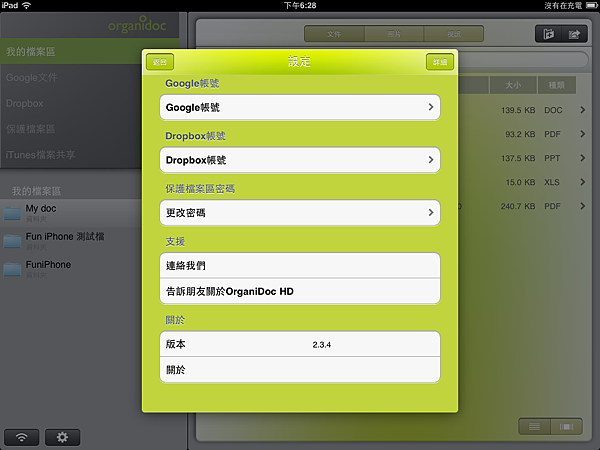Expand the 15.0 KB XLS file chevron
The width and height of the screenshot is (600, 450).
582,182
